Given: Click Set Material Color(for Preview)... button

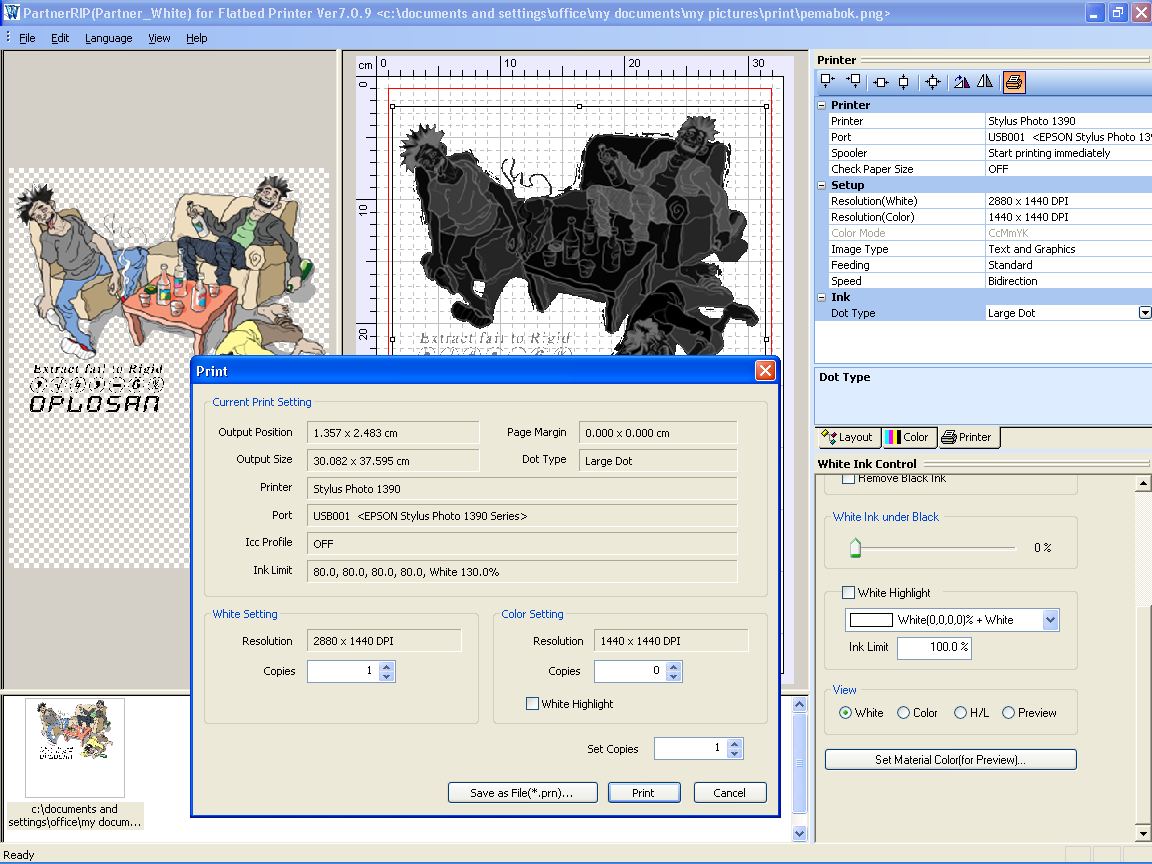Looking at the screenshot, I should (951, 760).
